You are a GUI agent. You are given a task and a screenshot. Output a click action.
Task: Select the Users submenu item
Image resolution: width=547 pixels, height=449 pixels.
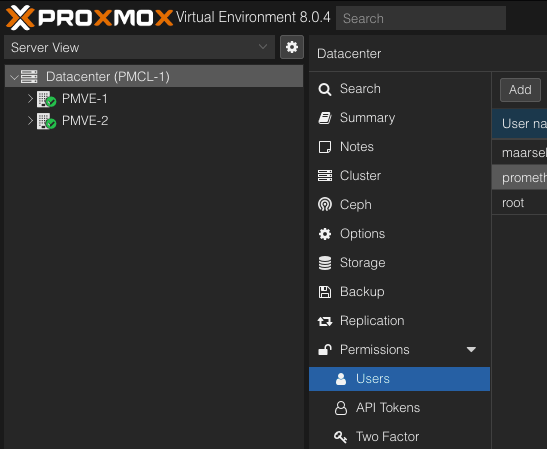click(x=399, y=379)
